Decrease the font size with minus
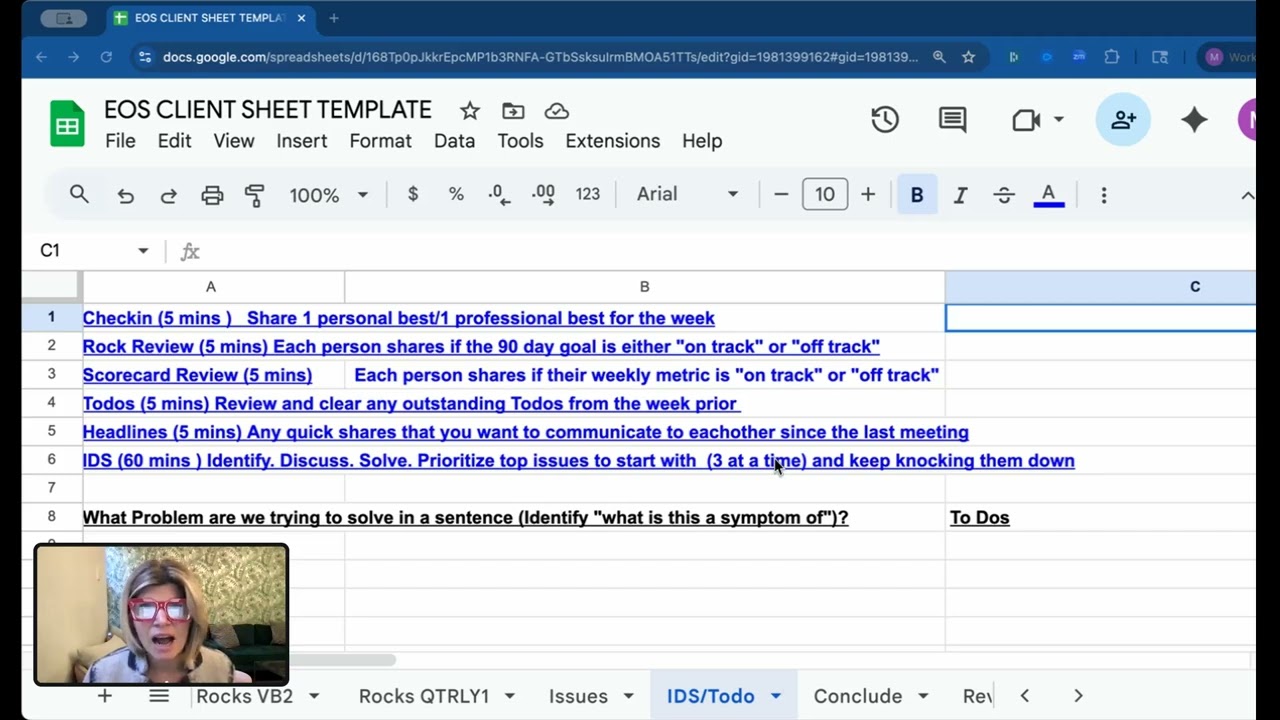This screenshot has width=1280, height=720. pyautogui.click(x=781, y=195)
